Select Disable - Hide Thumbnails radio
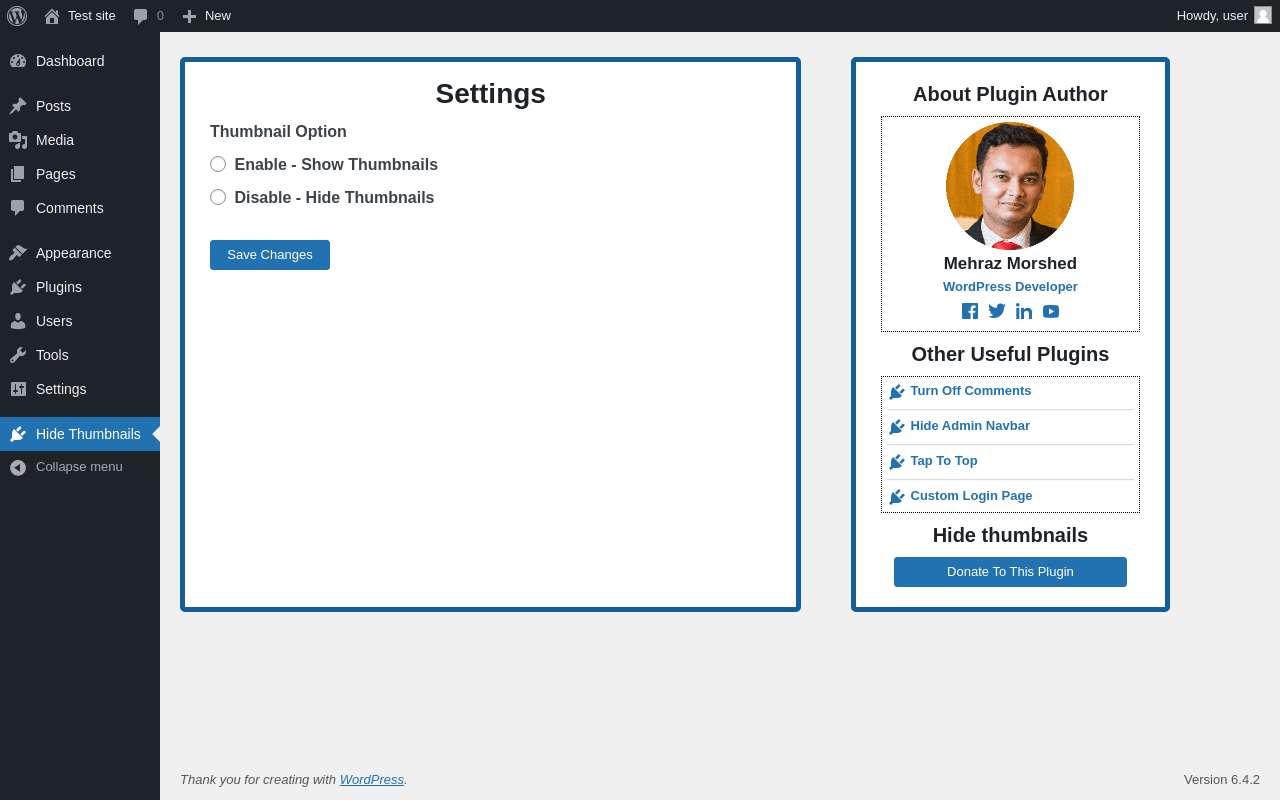The width and height of the screenshot is (1280, 800). [x=218, y=197]
